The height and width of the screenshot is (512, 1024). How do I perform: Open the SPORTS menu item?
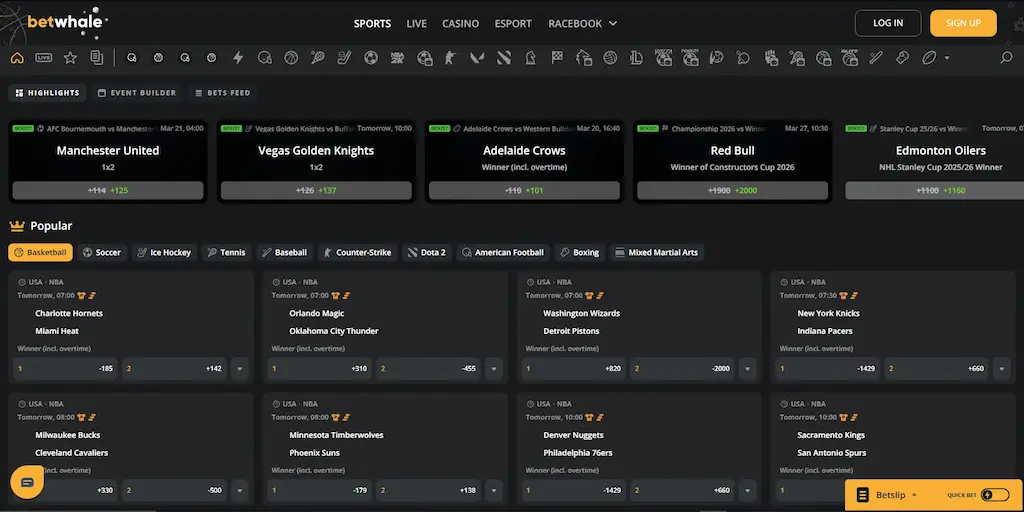coord(372,24)
